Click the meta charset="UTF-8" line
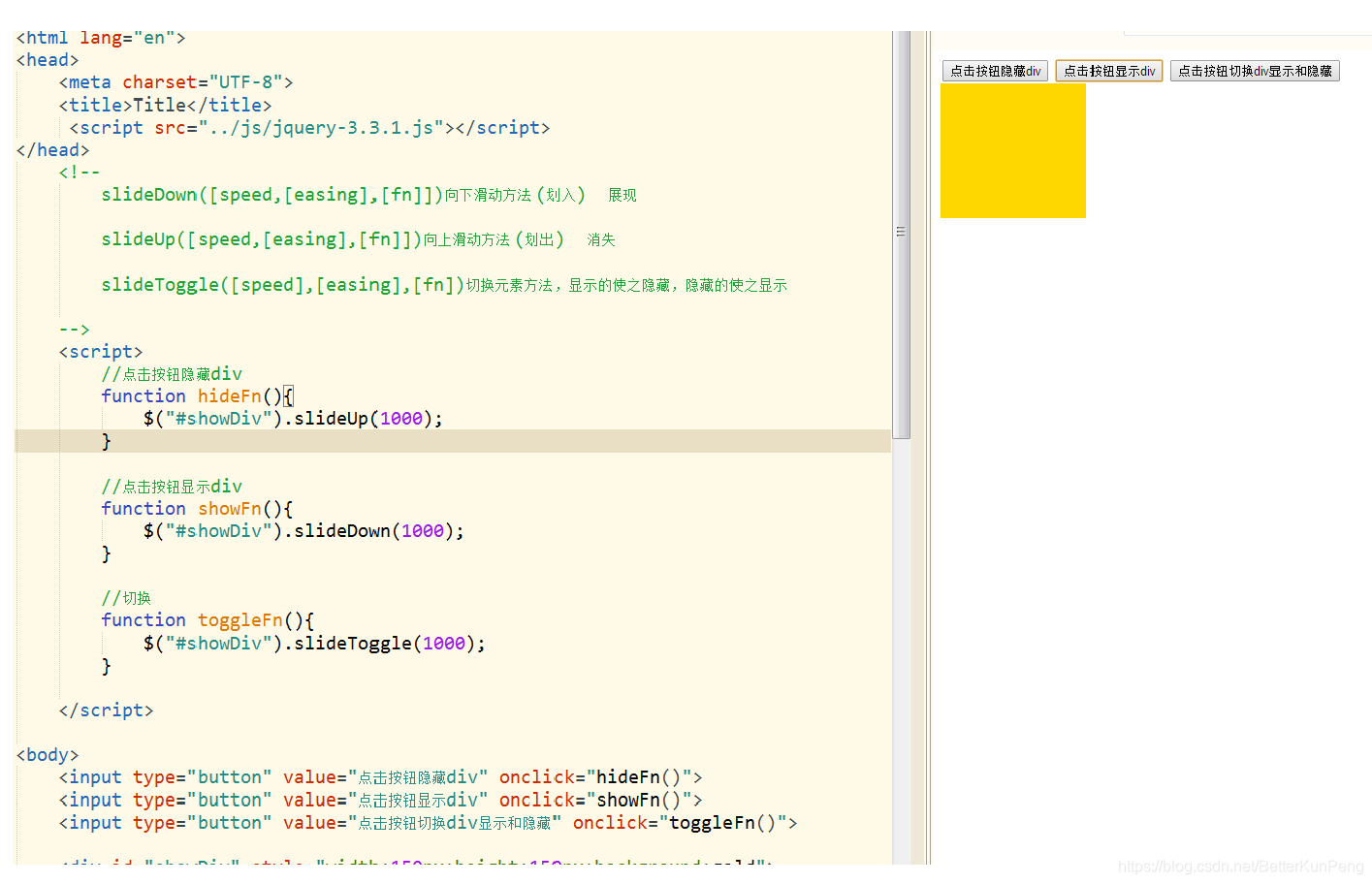Image resolution: width=1372 pixels, height=884 pixels. [175, 82]
